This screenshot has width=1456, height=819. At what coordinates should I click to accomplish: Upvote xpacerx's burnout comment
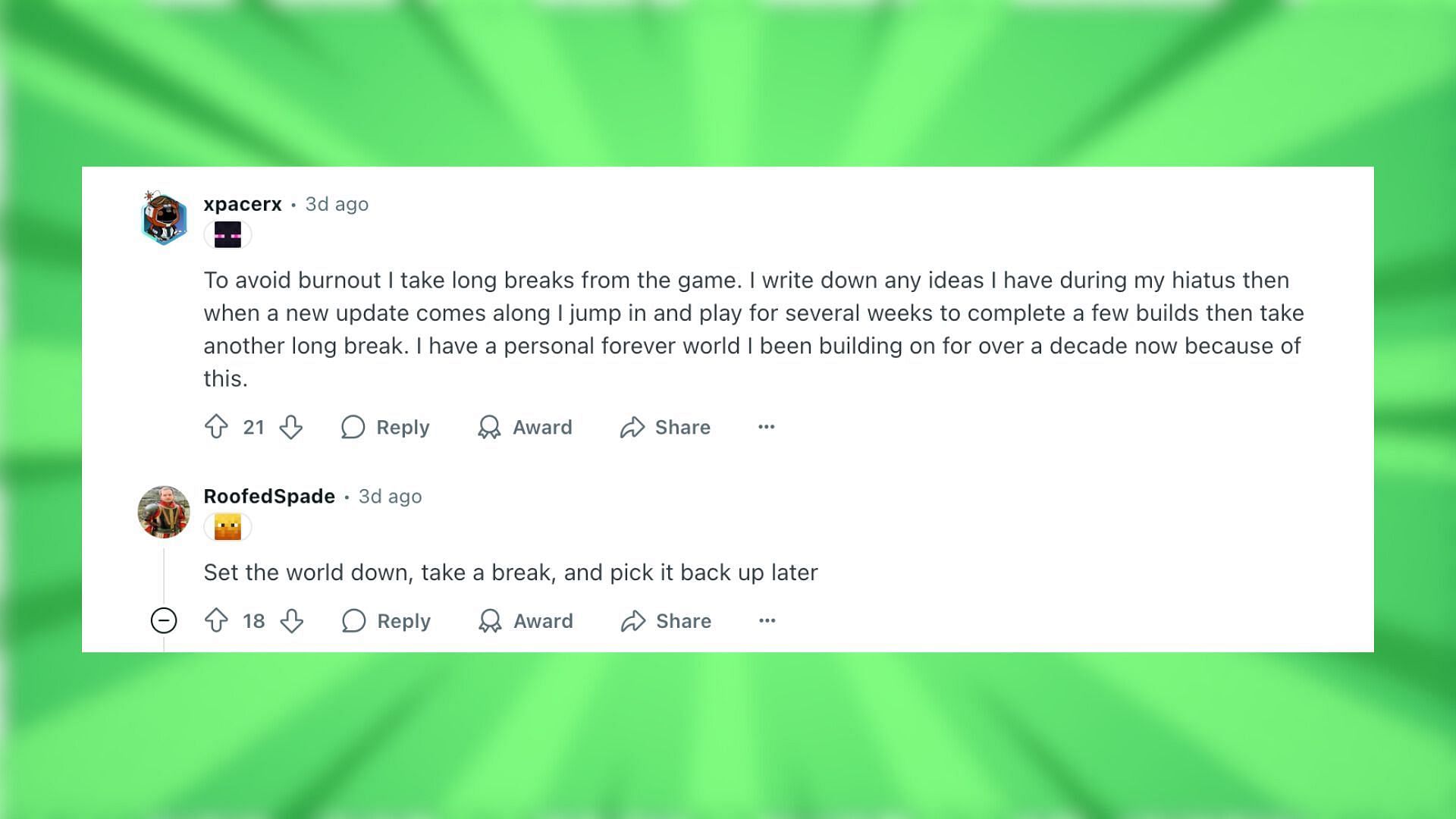coord(216,427)
